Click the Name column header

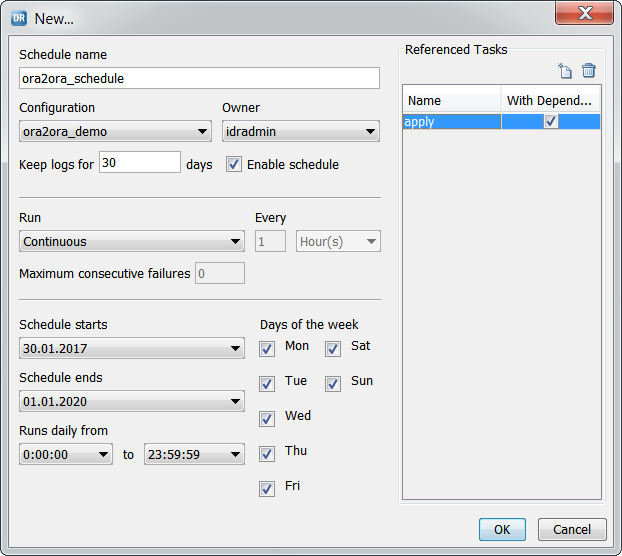point(452,100)
